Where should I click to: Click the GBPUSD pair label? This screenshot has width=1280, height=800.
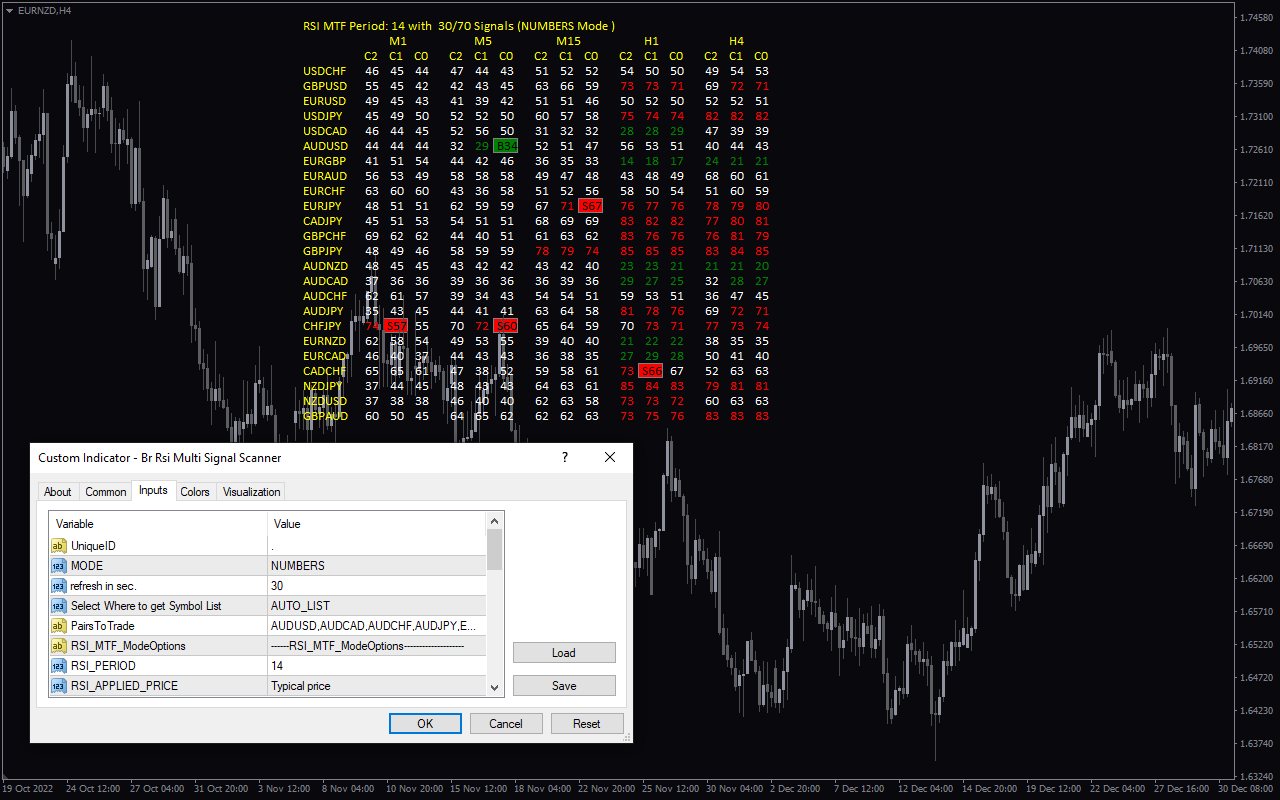pos(325,86)
